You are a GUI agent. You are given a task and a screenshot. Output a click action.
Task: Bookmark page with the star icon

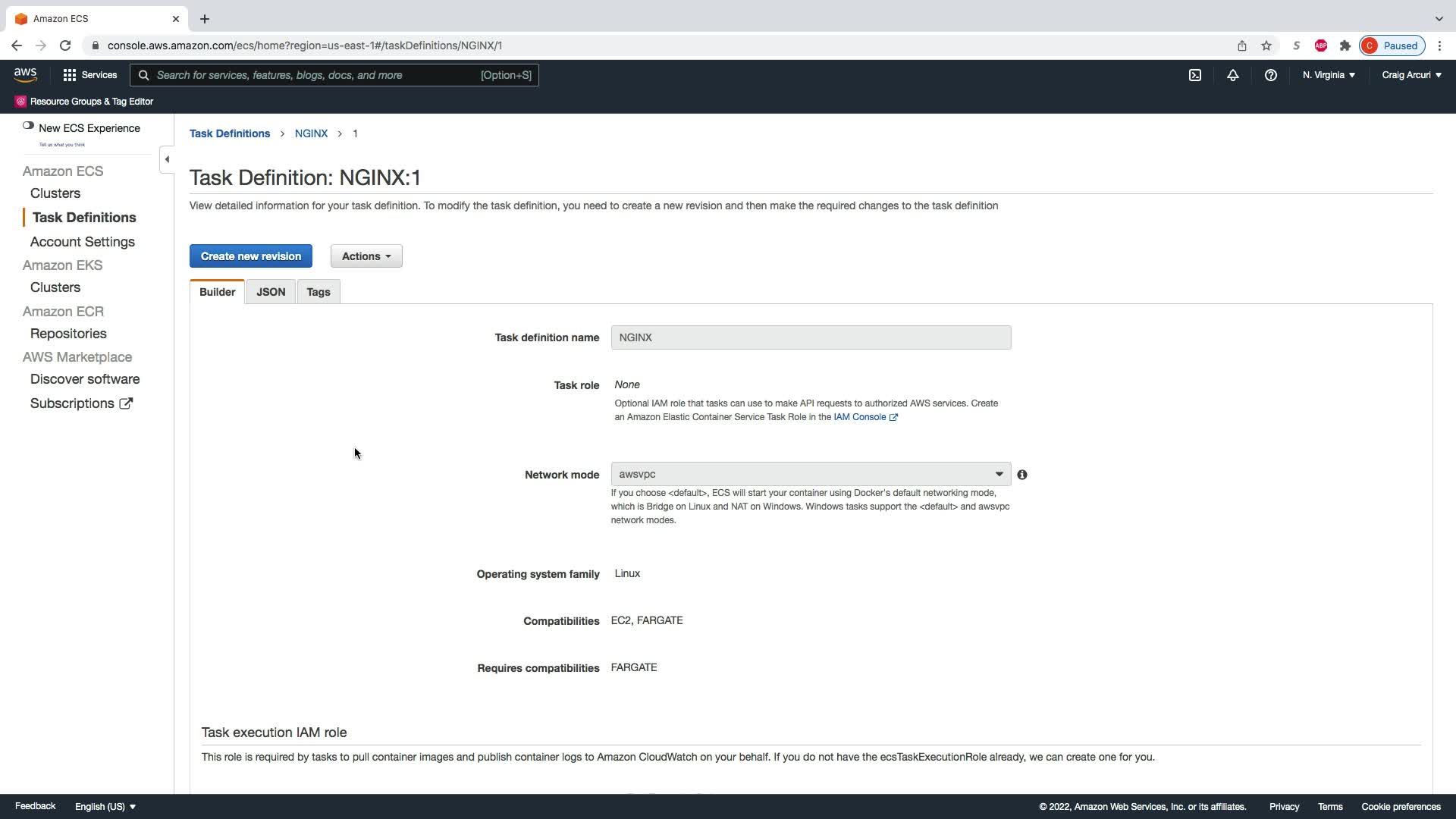tap(1266, 45)
